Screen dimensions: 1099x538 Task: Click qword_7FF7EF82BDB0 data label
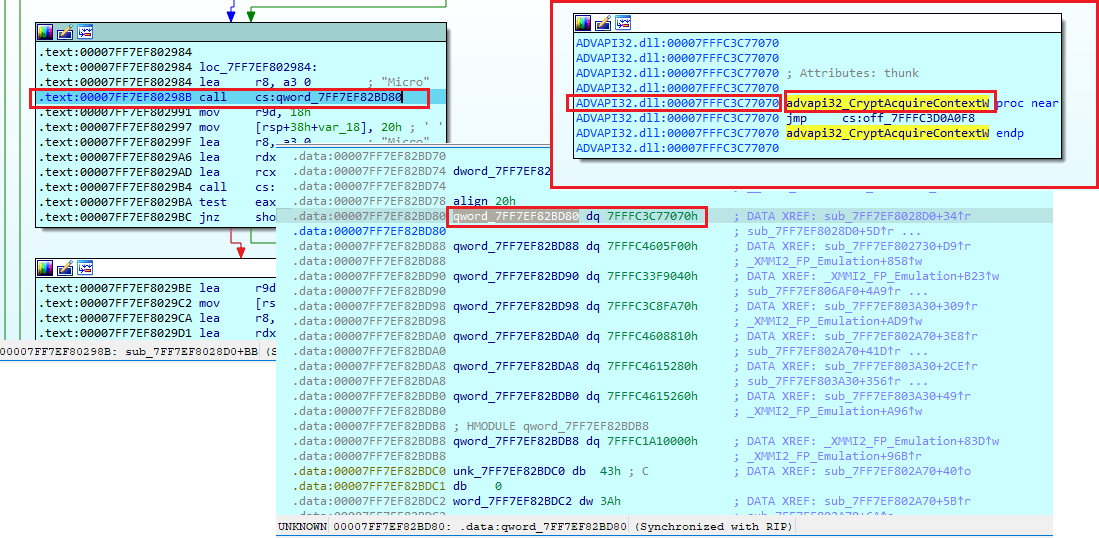(516, 396)
